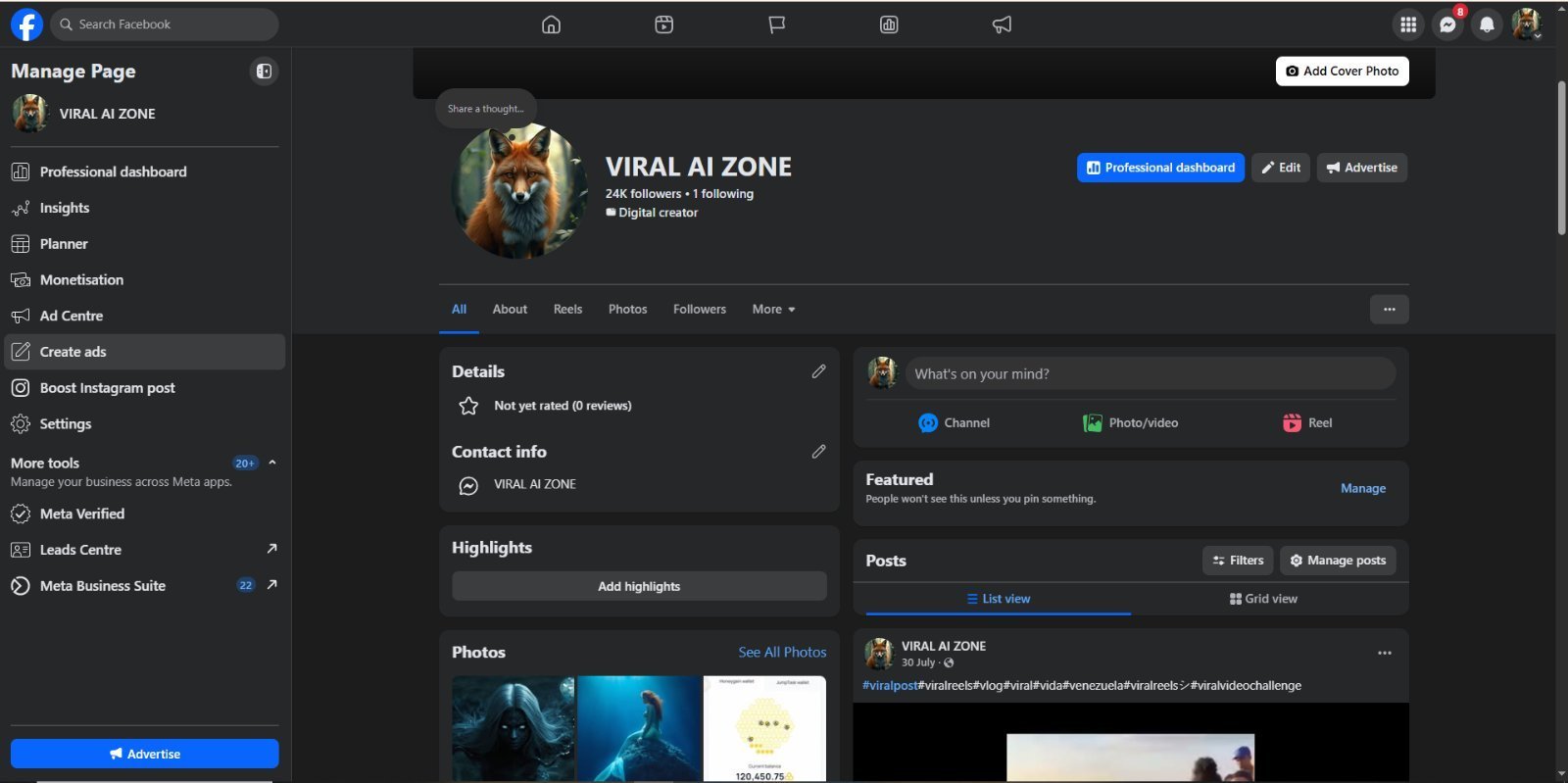Open the mermaid photo thumbnail
Image resolution: width=1568 pixels, height=783 pixels.
639,728
